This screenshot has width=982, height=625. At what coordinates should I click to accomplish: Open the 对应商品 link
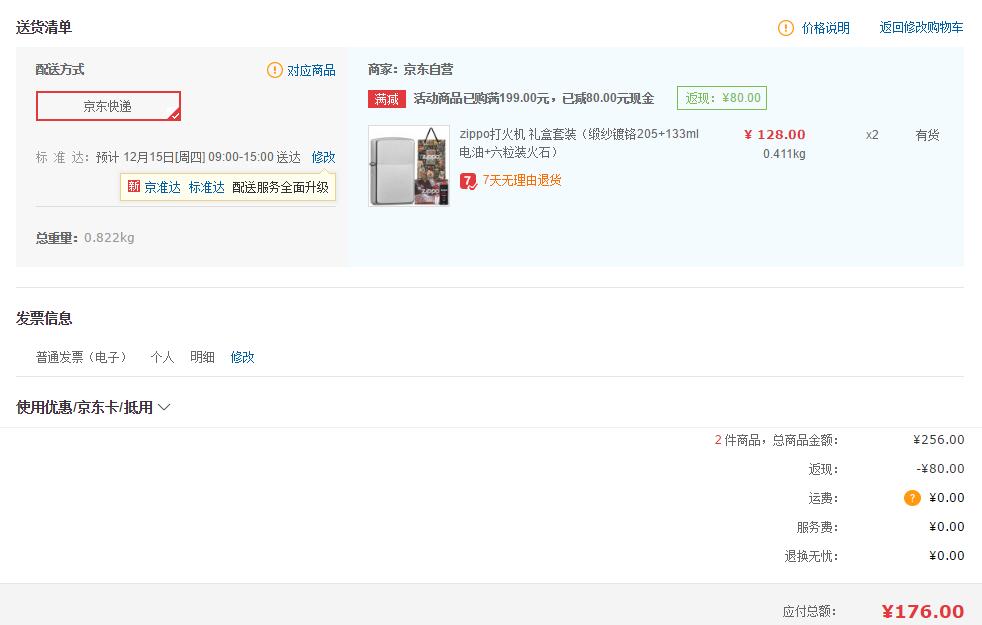click(x=311, y=70)
